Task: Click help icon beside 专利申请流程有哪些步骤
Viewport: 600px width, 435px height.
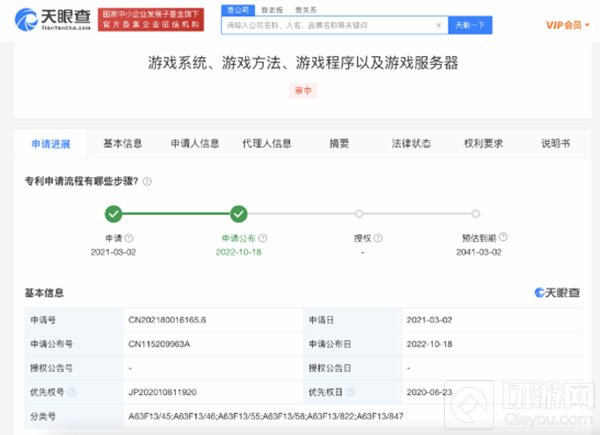Action: point(148,181)
